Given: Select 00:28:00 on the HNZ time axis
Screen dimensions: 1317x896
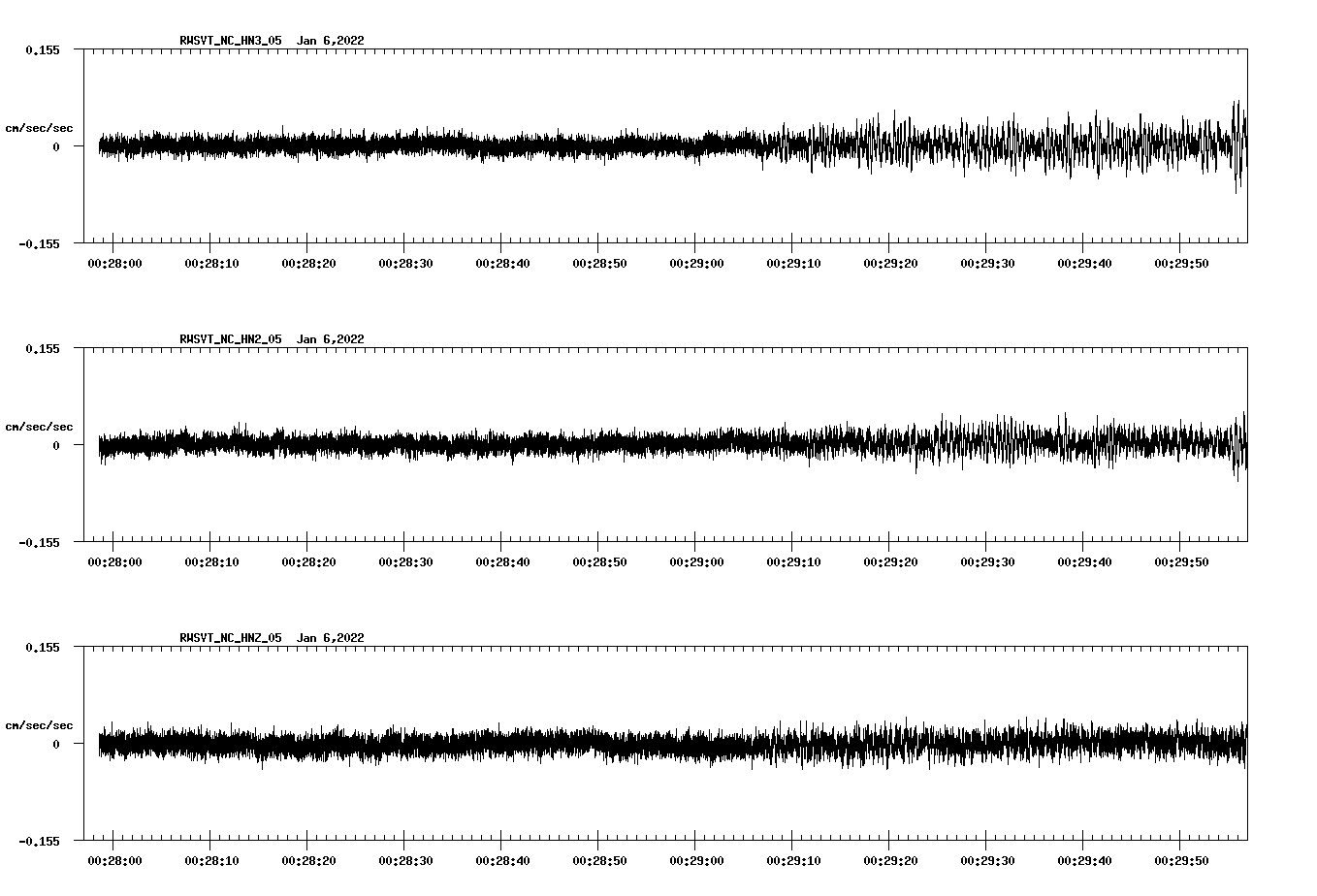Looking at the screenshot, I should (114, 861).
